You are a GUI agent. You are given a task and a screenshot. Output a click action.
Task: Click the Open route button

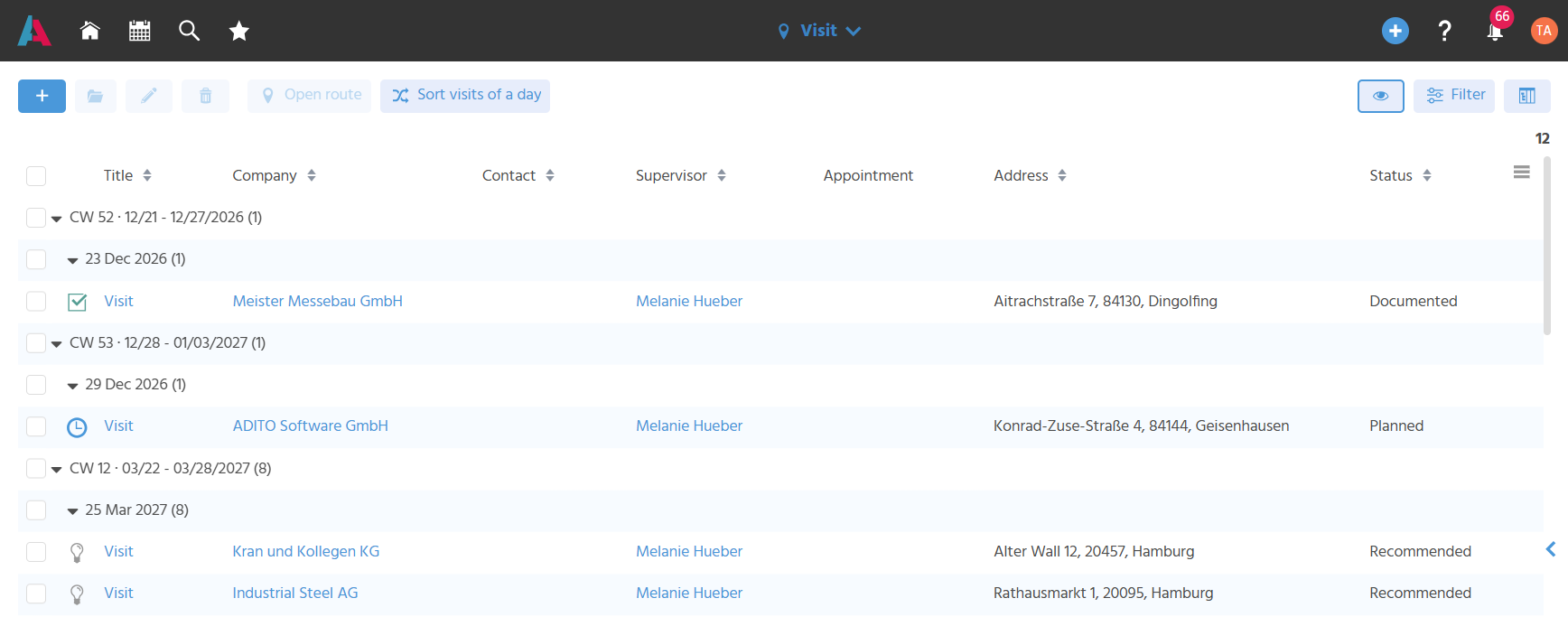[x=309, y=96]
